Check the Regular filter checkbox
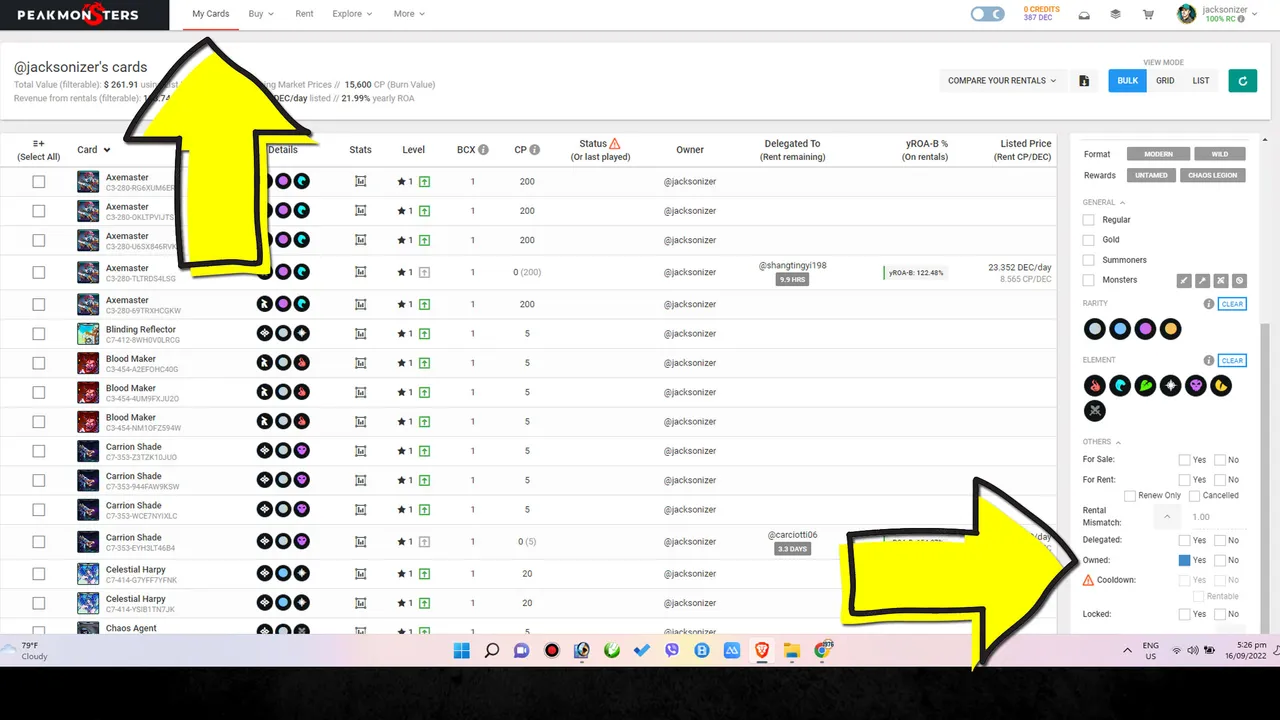The width and height of the screenshot is (1280, 720). coord(1089,220)
